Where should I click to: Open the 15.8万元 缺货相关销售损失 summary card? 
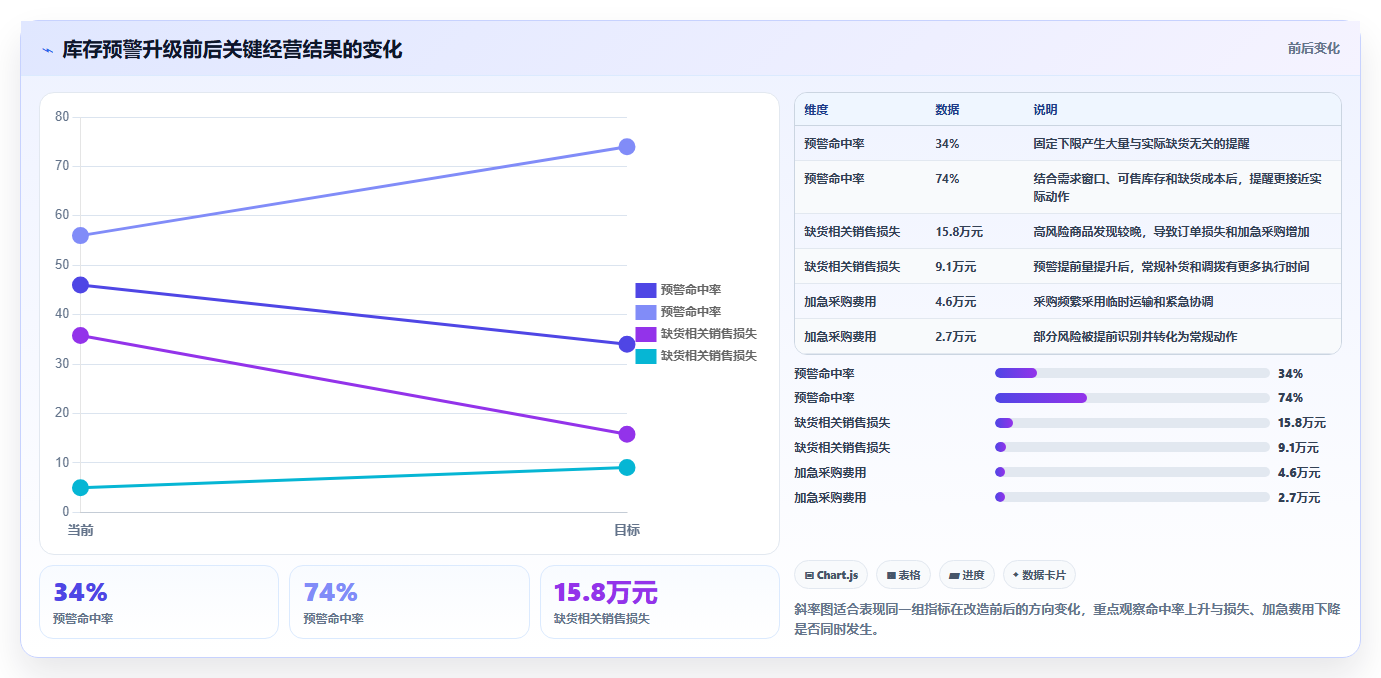click(x=660, y=602)
